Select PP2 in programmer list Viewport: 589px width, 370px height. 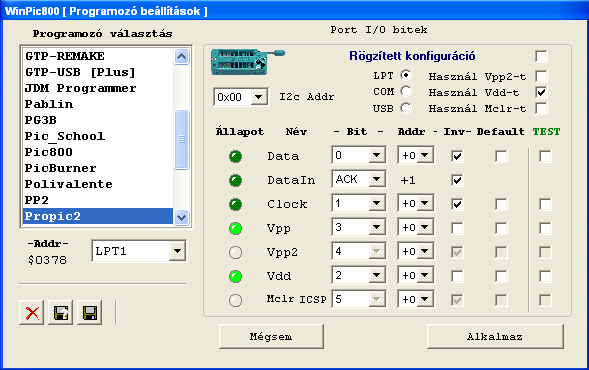[x=98, y=200]
